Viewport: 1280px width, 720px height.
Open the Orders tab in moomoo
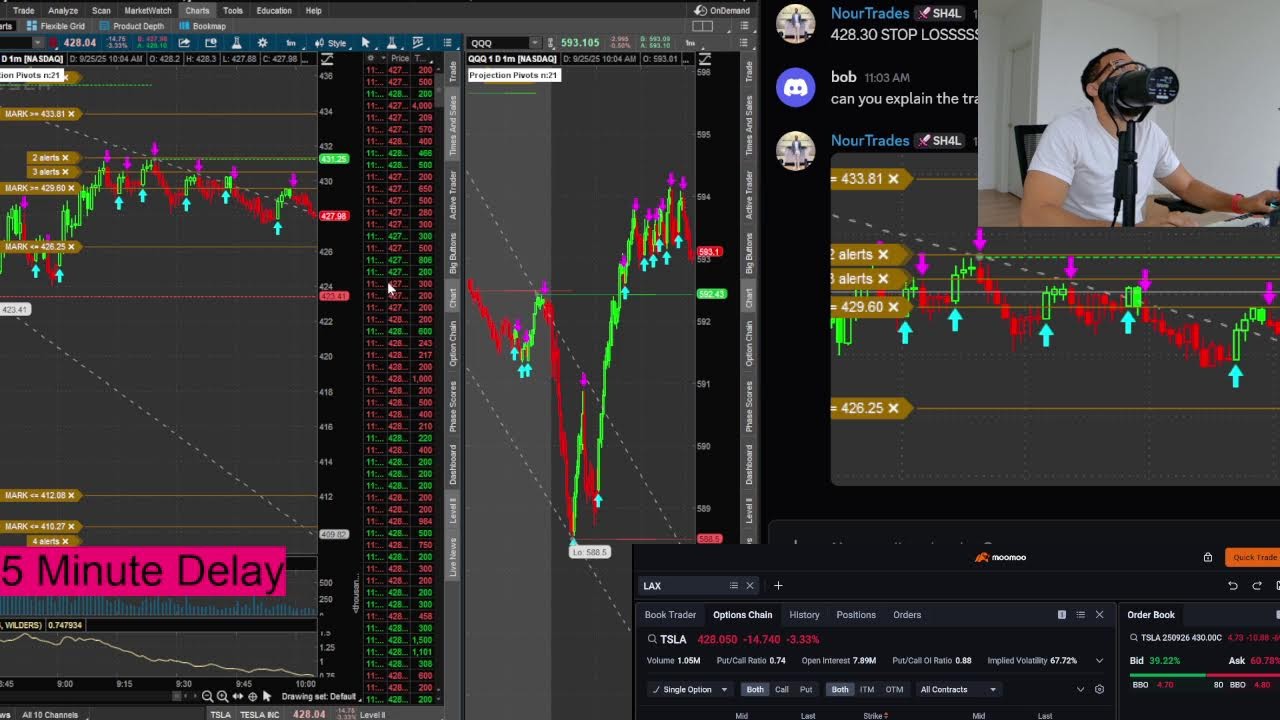point(907,615)
